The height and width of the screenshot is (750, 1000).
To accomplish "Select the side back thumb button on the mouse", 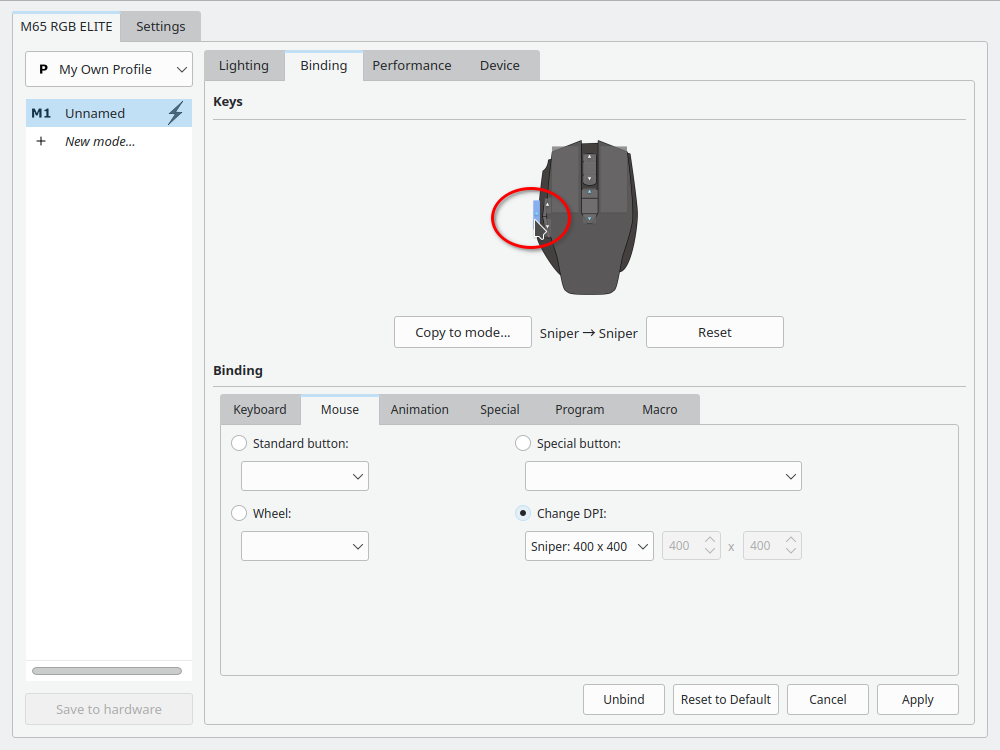I will [548, 227].
